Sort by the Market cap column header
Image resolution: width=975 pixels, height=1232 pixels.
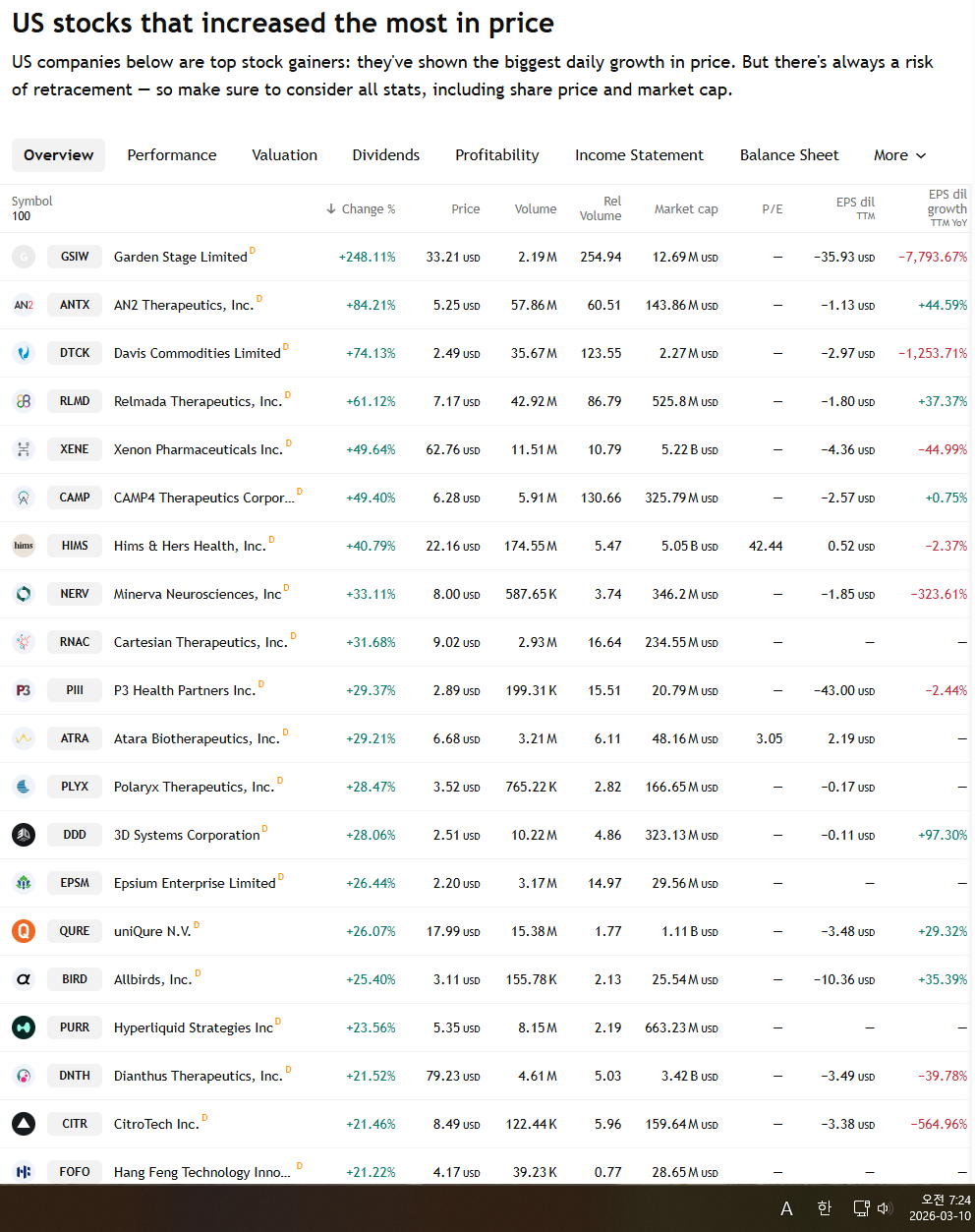pos(686,209)
